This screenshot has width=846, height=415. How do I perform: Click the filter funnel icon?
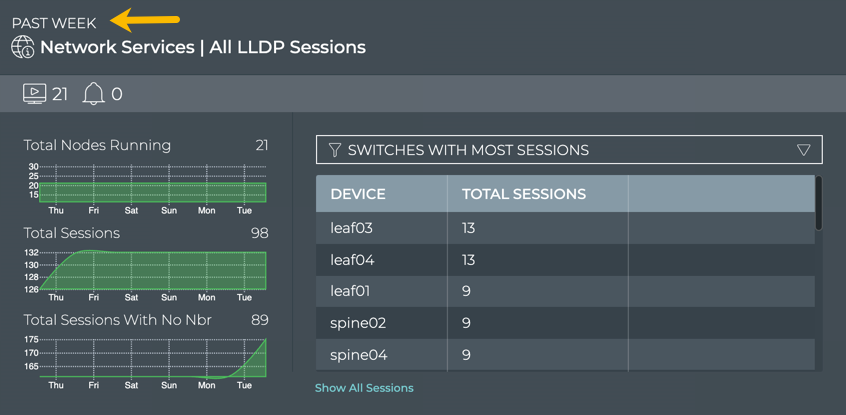click(335, 150)
